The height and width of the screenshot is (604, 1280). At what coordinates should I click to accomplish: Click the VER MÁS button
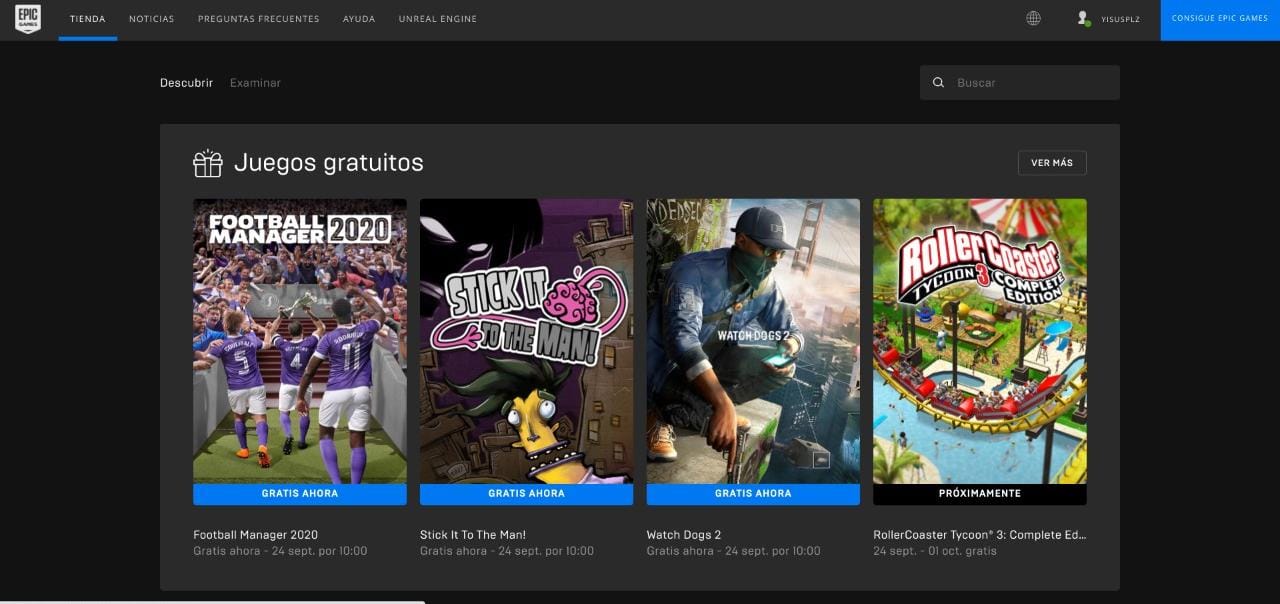pos(1052,163)
